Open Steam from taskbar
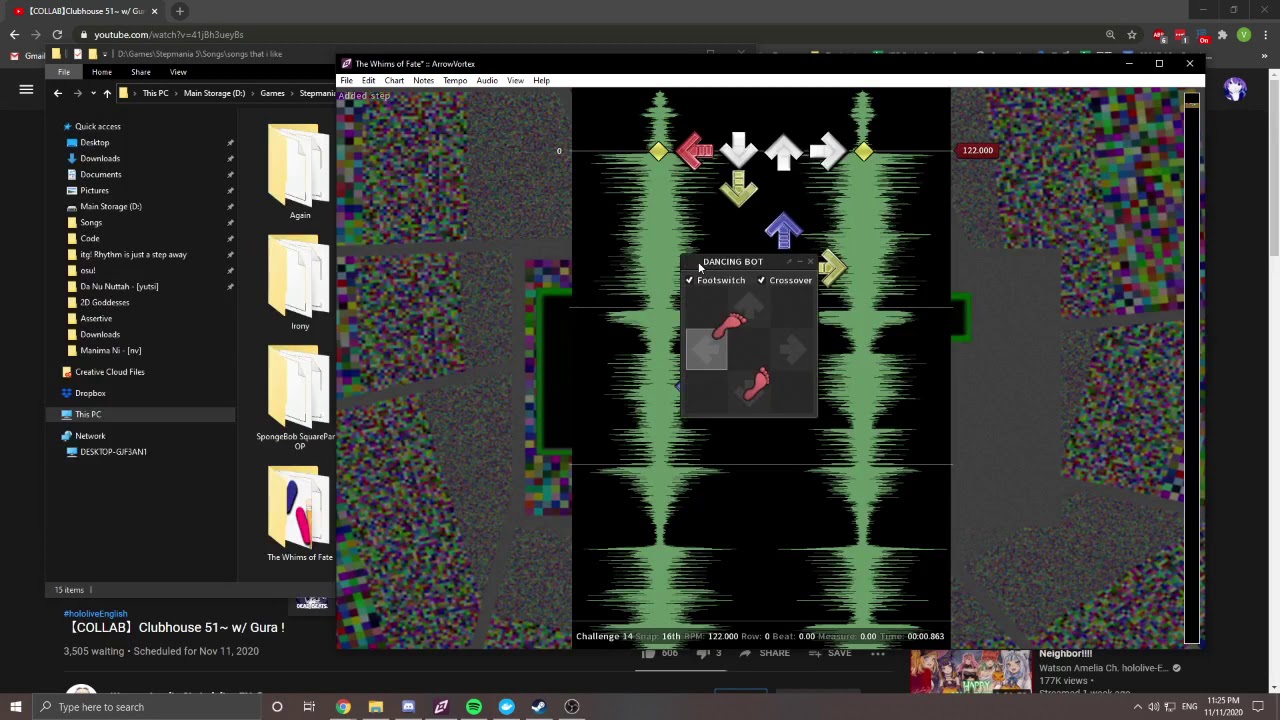The height and width of the screenshot is (720, 1280). (x=538, y=707)
